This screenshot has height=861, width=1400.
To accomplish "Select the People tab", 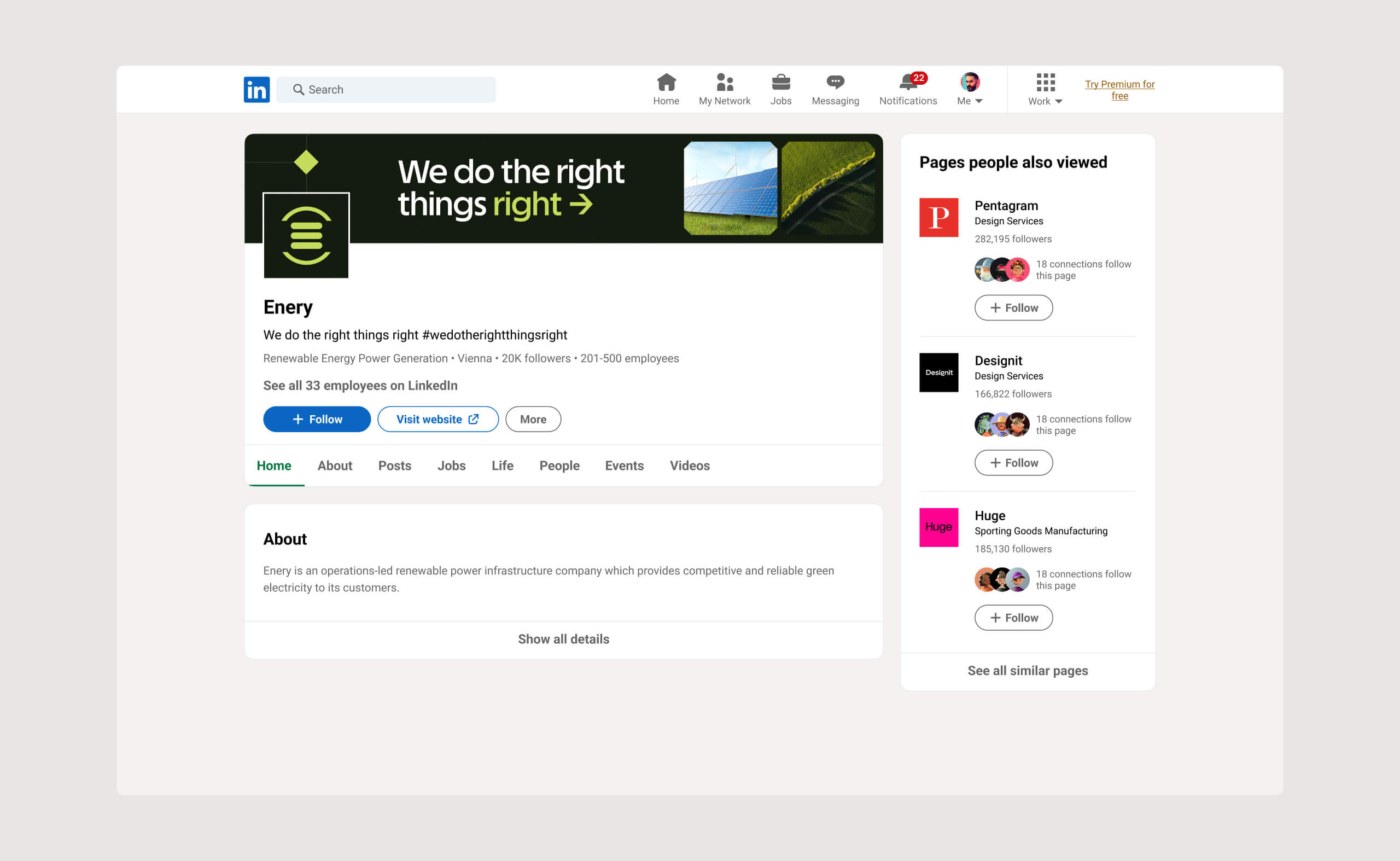I will (559, 466).
